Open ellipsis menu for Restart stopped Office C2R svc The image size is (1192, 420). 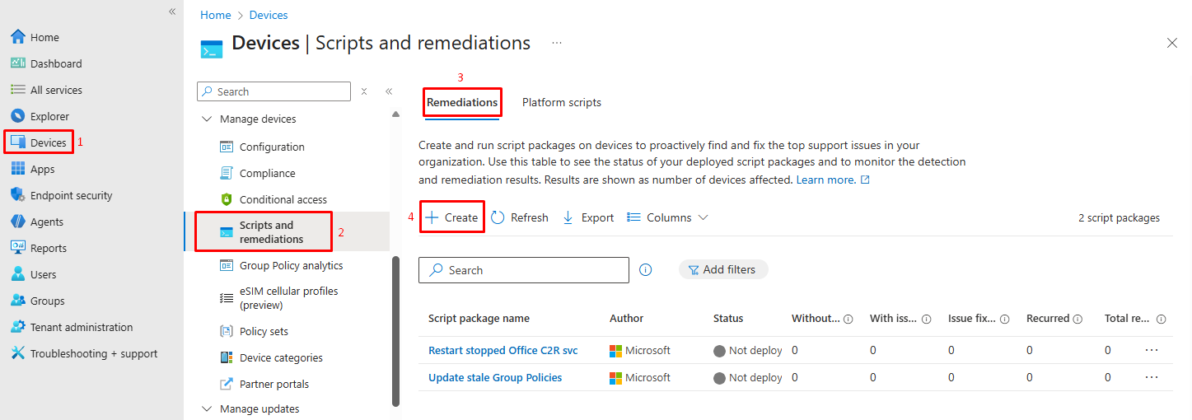pyautogui.click(x=1151, y=350)
